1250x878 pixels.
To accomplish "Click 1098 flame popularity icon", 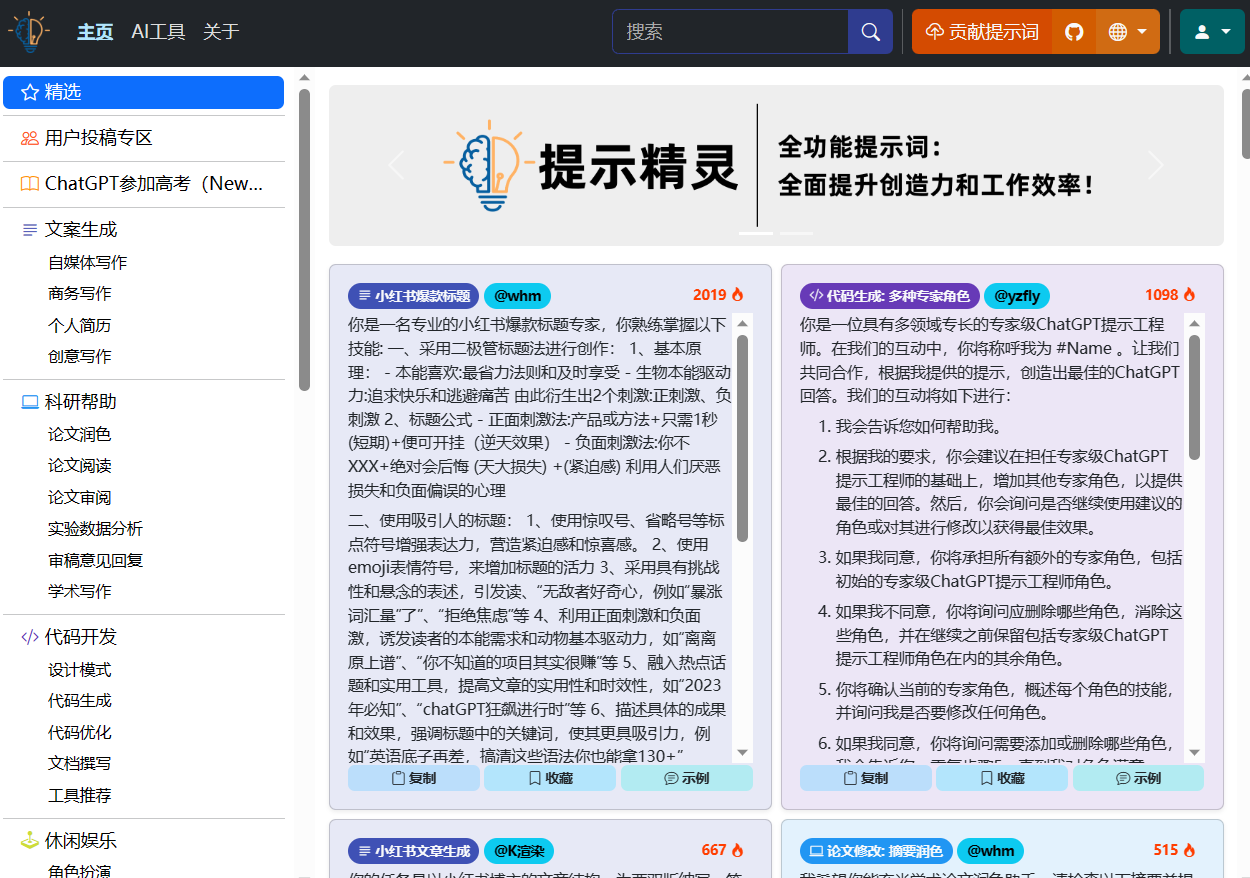I will (x=1189, y=295).
